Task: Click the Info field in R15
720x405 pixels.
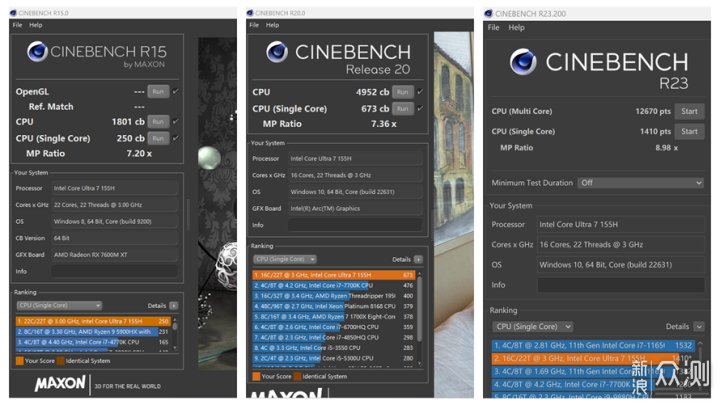Action: click(115, 271)
